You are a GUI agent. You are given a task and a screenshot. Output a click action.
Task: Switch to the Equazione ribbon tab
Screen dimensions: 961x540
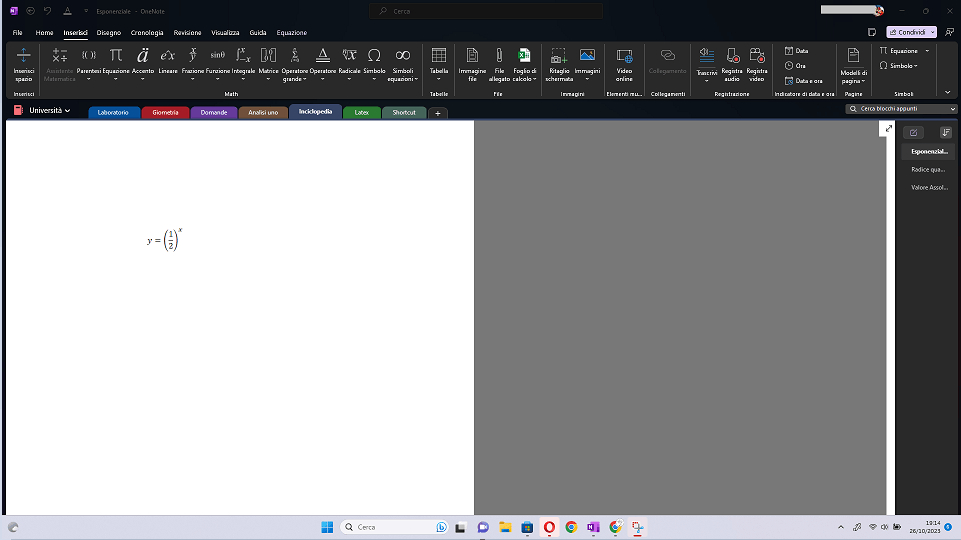pyautogui.click(x=292, y=32)
